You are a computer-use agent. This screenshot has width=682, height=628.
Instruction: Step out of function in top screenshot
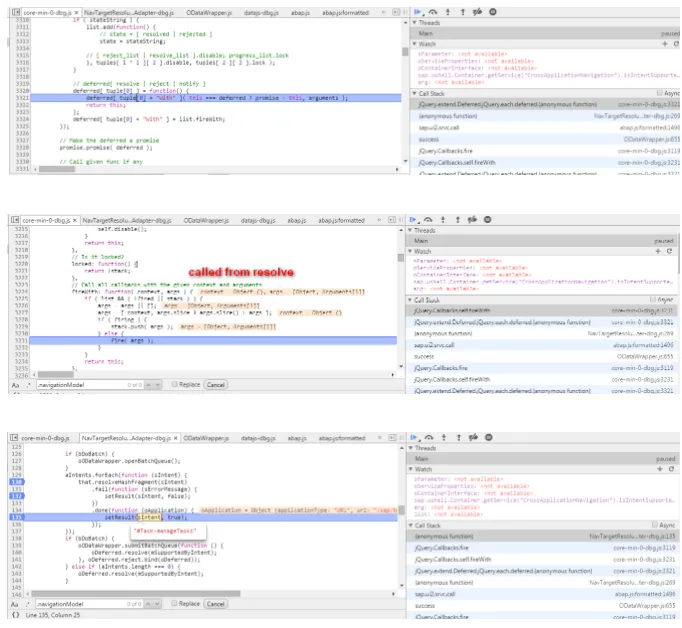(x=462, y=12)
